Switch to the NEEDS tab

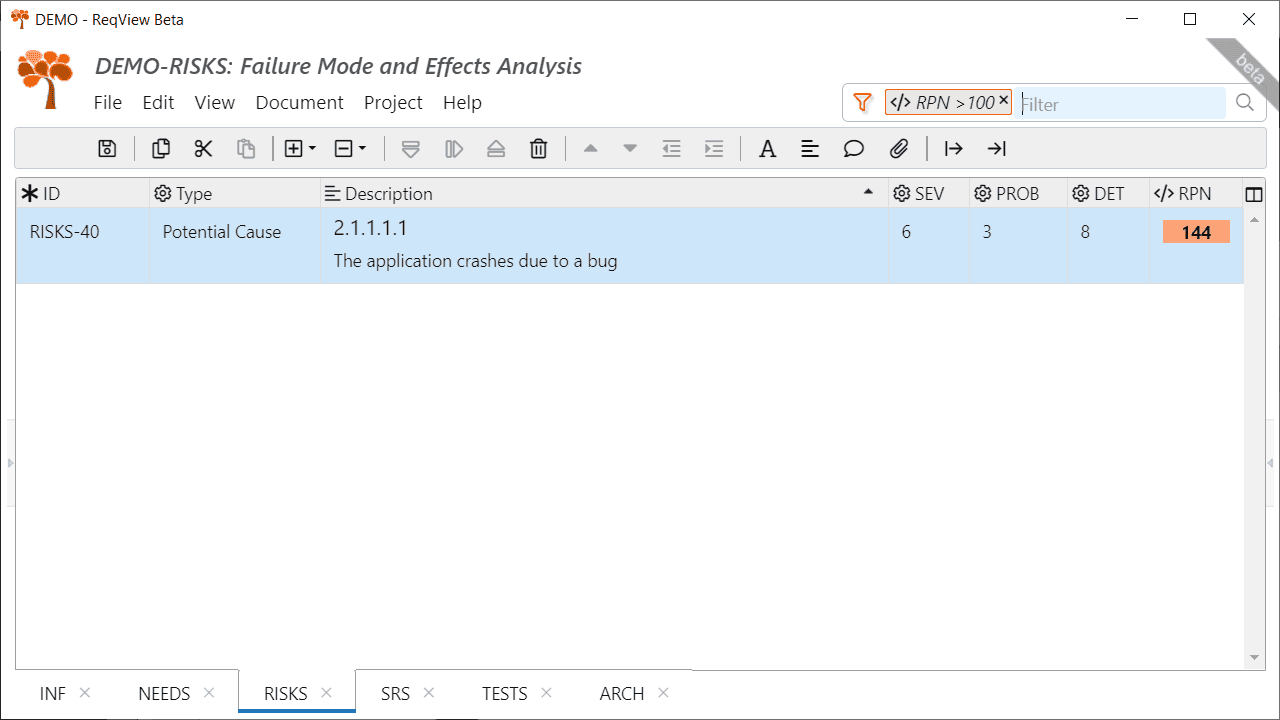point(164,694)
